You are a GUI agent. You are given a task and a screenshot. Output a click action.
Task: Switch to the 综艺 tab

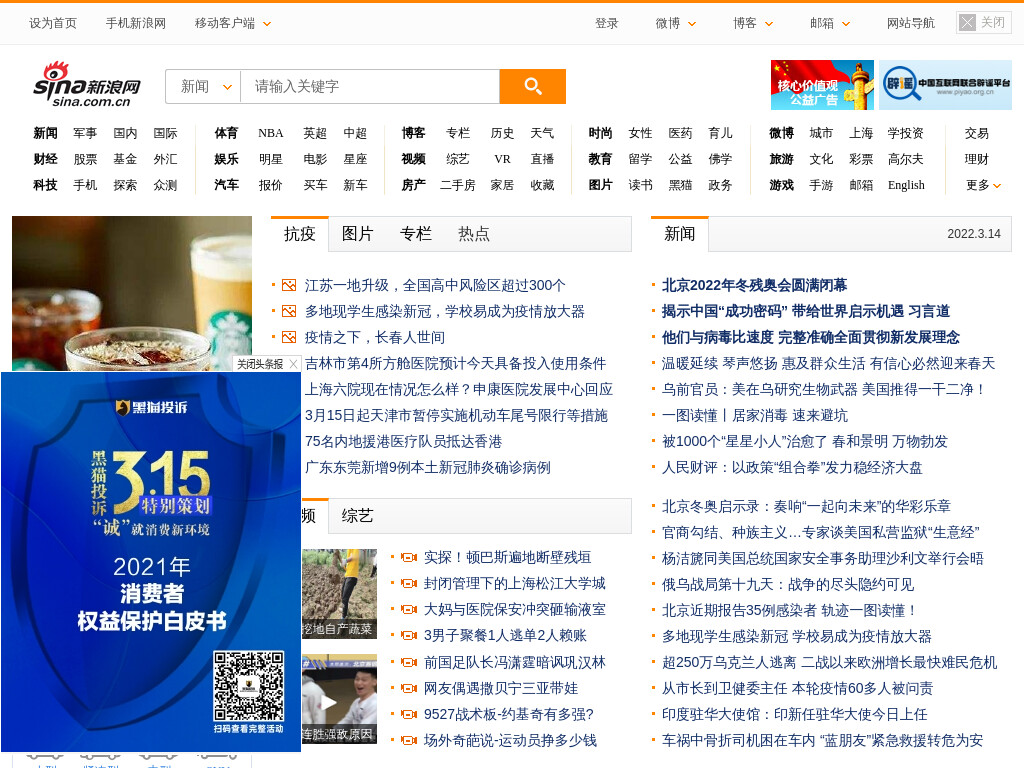pyautogui.click(x=357, y=516)
